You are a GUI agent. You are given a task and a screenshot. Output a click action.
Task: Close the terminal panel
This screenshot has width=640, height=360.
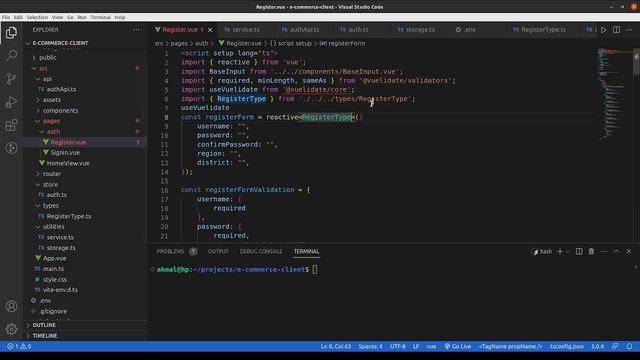tap(629, 251)
